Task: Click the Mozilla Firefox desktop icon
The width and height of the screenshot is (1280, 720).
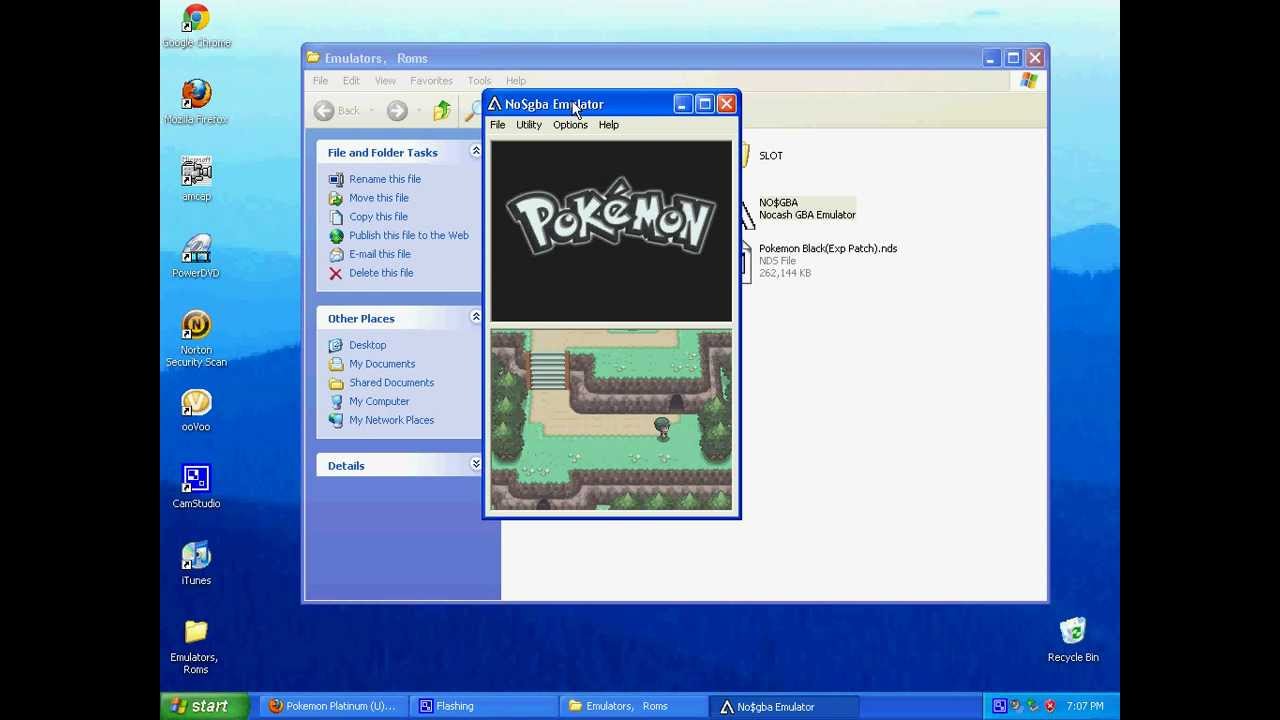Action: (x=196, y=102)
